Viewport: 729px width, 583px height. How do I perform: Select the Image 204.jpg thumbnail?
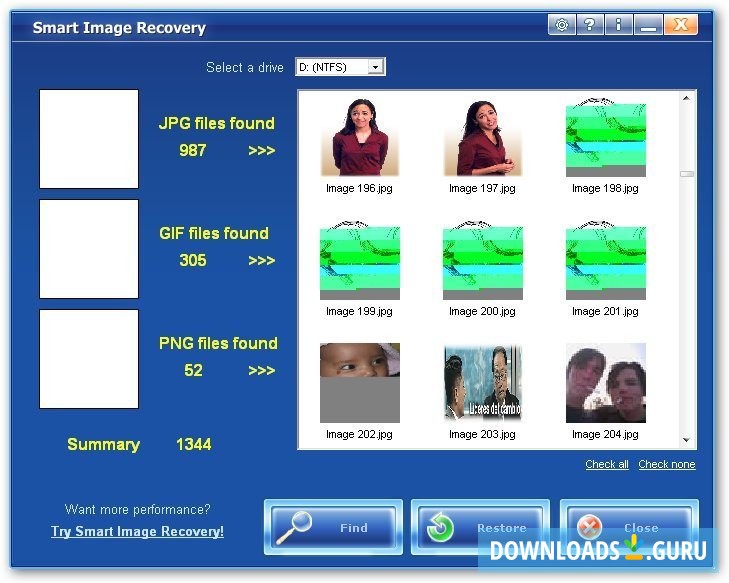tap(605, 383)
